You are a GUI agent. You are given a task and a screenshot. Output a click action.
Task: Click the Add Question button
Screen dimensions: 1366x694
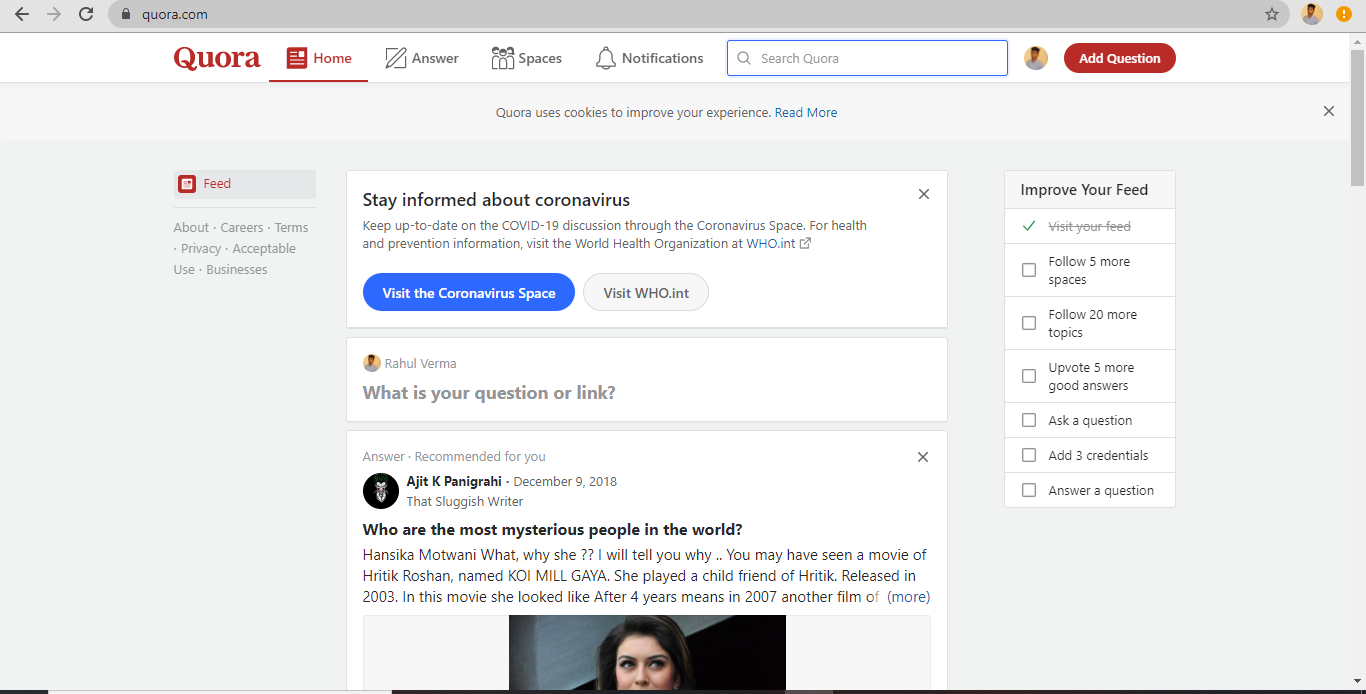point(1120,58)
